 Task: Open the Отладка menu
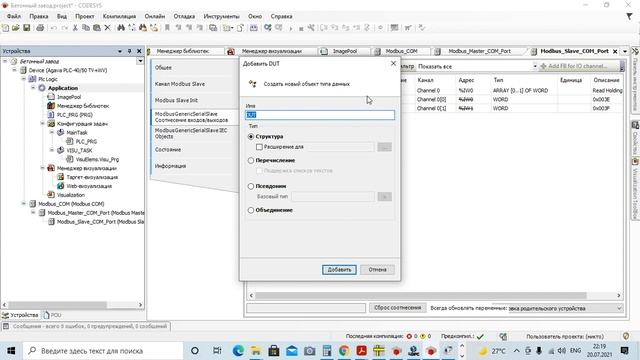coord(184,16)
